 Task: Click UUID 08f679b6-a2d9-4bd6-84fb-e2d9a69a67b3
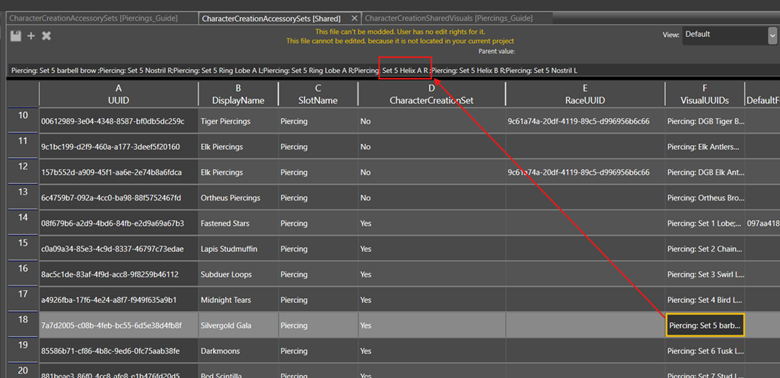118,223
